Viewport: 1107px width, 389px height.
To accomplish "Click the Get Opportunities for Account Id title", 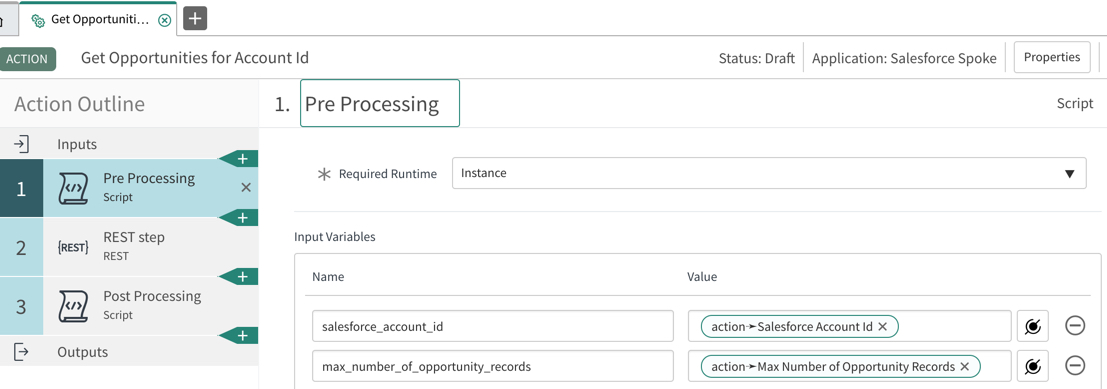I will pos(195,58).
